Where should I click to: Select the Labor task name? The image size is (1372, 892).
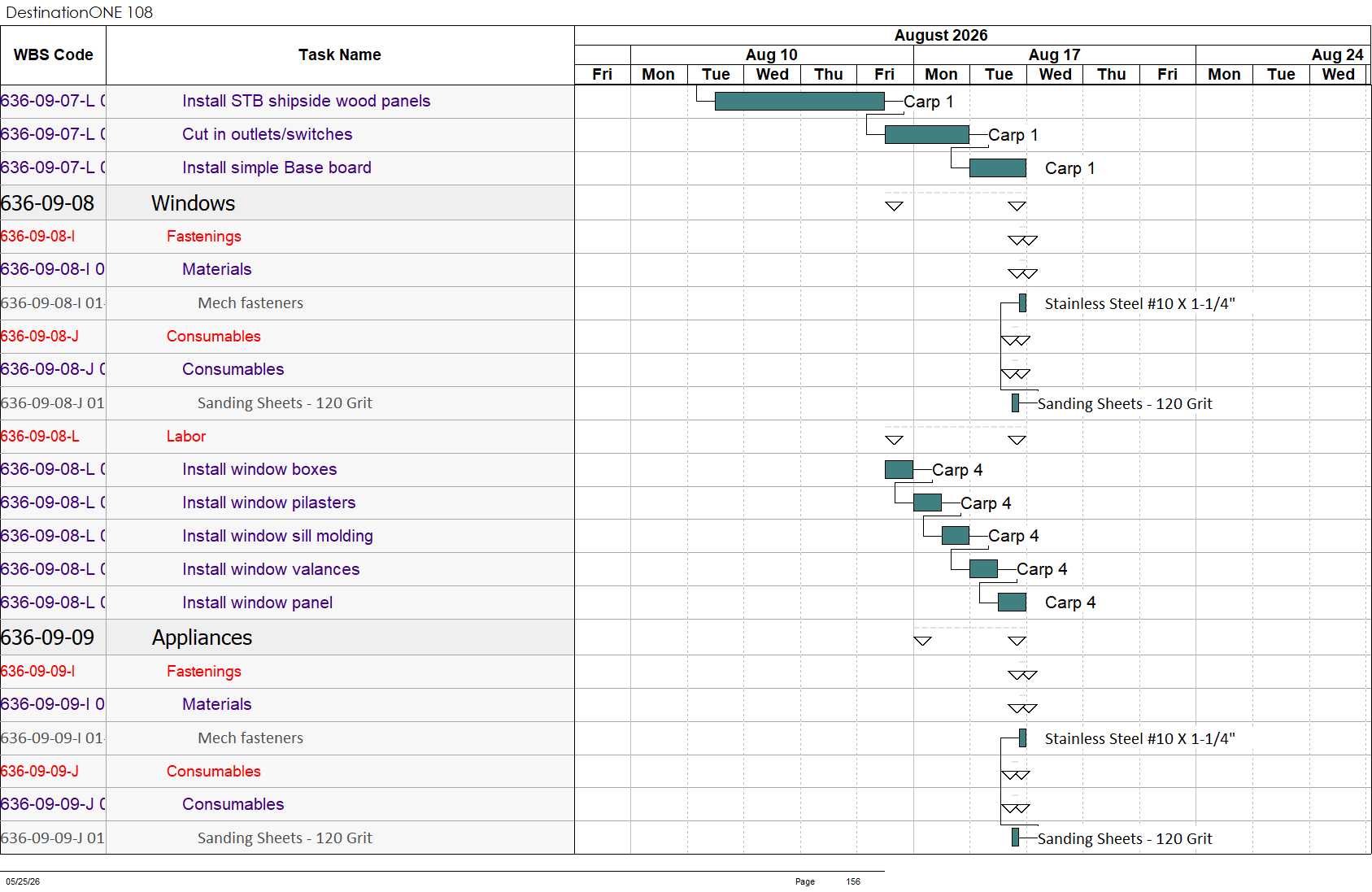(x=186, y=437)
